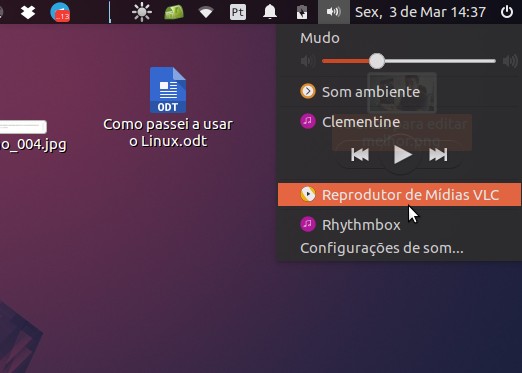Launch Rhythmbox from the sound menu
Viewport: 522px width, 373px height.
(x=399, y=225)
